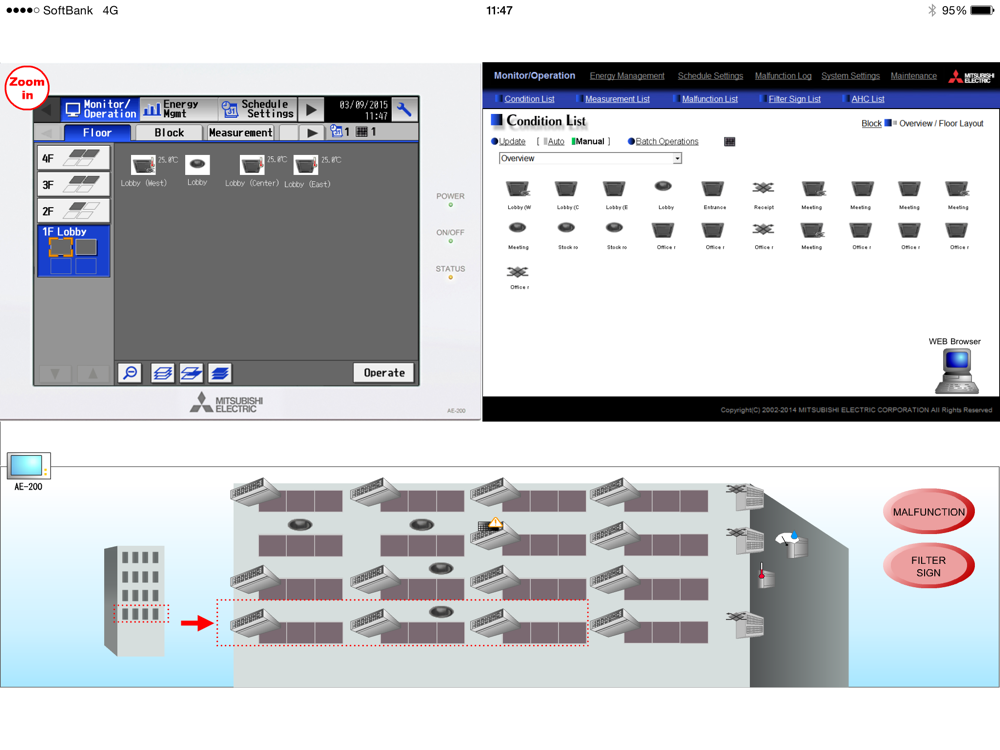Image resolution: width=1000 pixels, height=750 pixels.
Task: Open Monitor/Operation on touch panel
Action: 101,109
